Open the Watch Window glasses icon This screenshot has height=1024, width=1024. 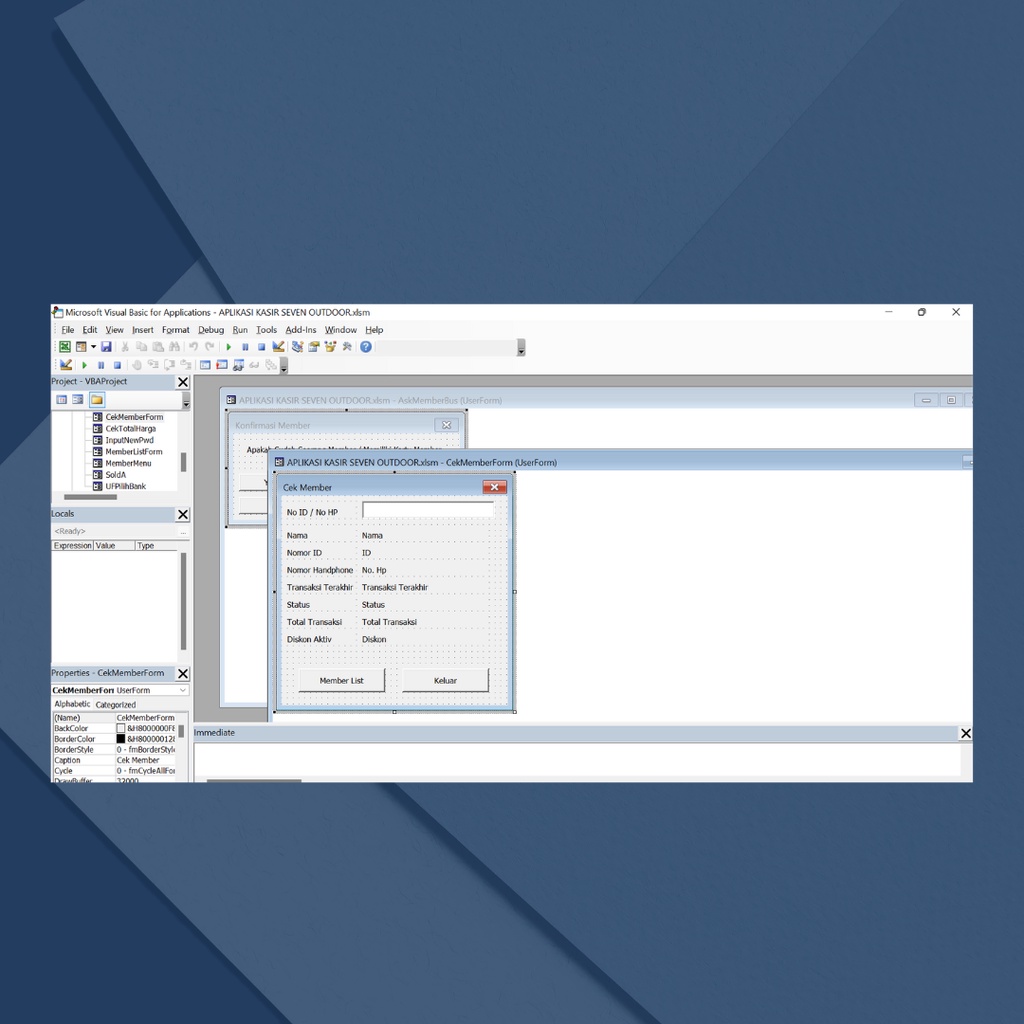[x=238, y=365]
